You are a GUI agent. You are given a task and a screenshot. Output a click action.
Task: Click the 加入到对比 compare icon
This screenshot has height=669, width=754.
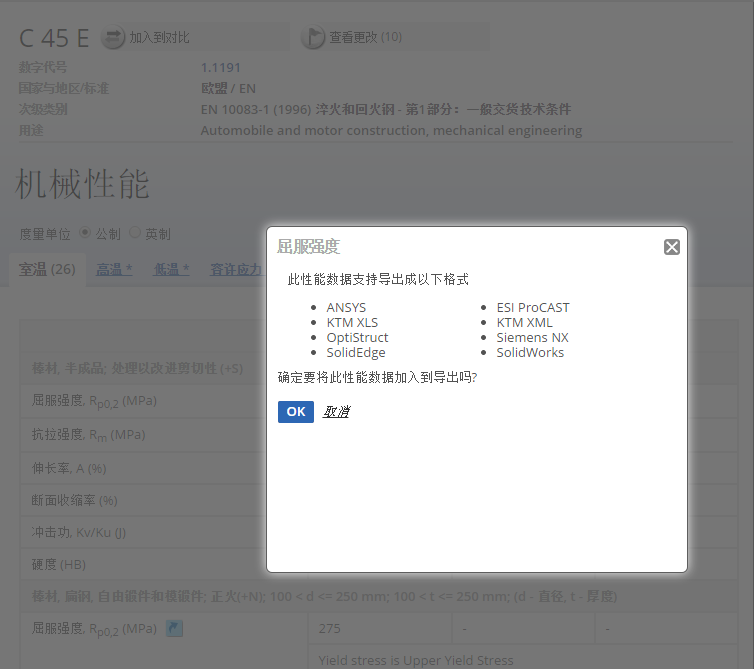tap(112, 38)
